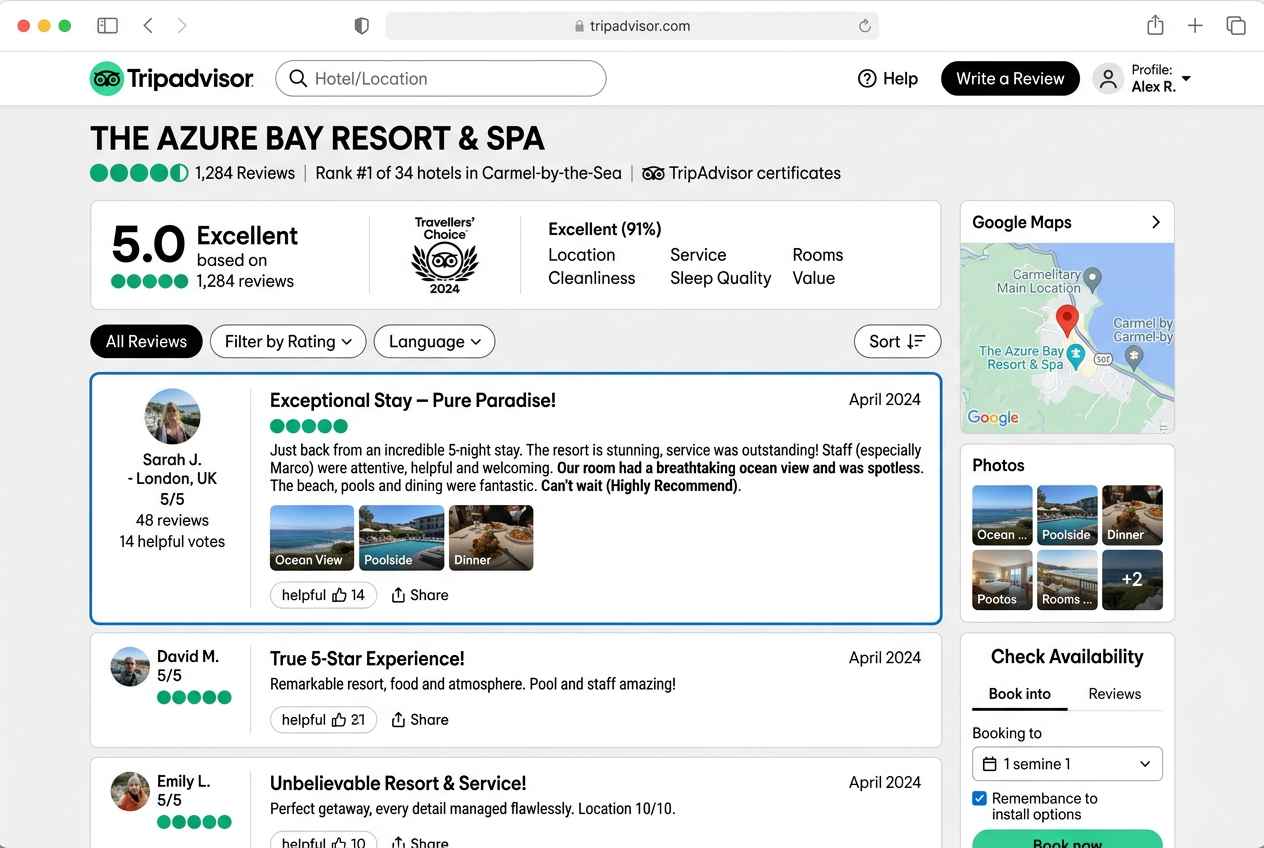Expand Google Maps with the chevron arrow

[1156, 222]
